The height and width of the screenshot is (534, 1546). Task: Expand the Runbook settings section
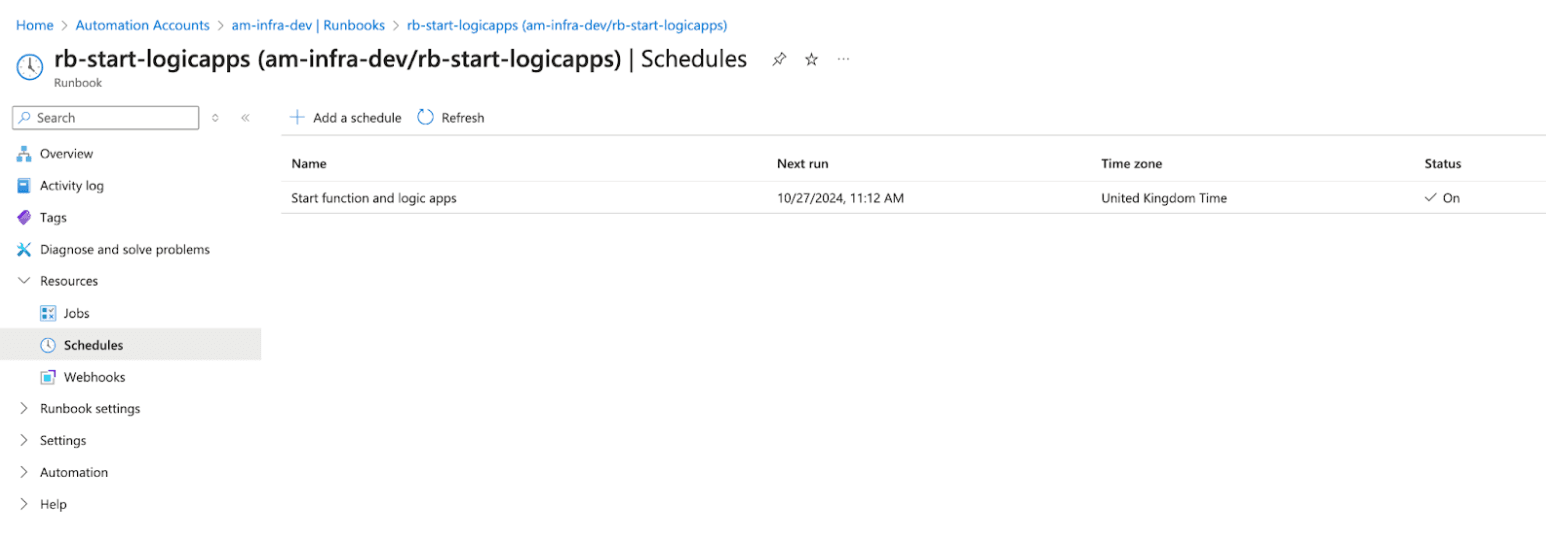[x=25, y=409]
